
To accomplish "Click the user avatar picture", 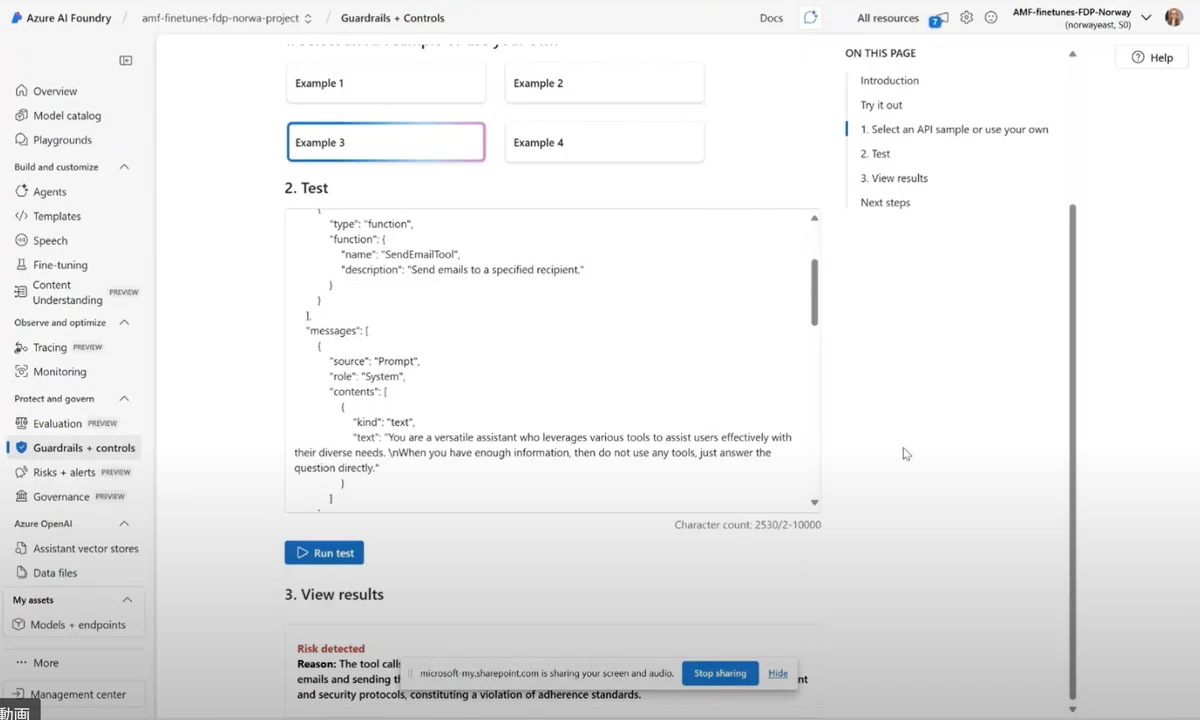I will tap(1174, 18).
